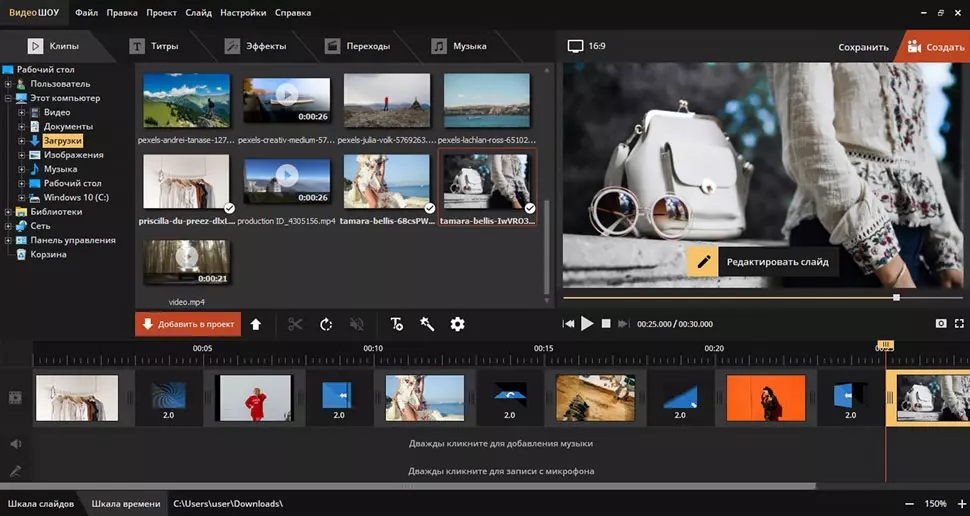
Task: Click the upward arrow folder-up icon
Action: pos(256,324)
